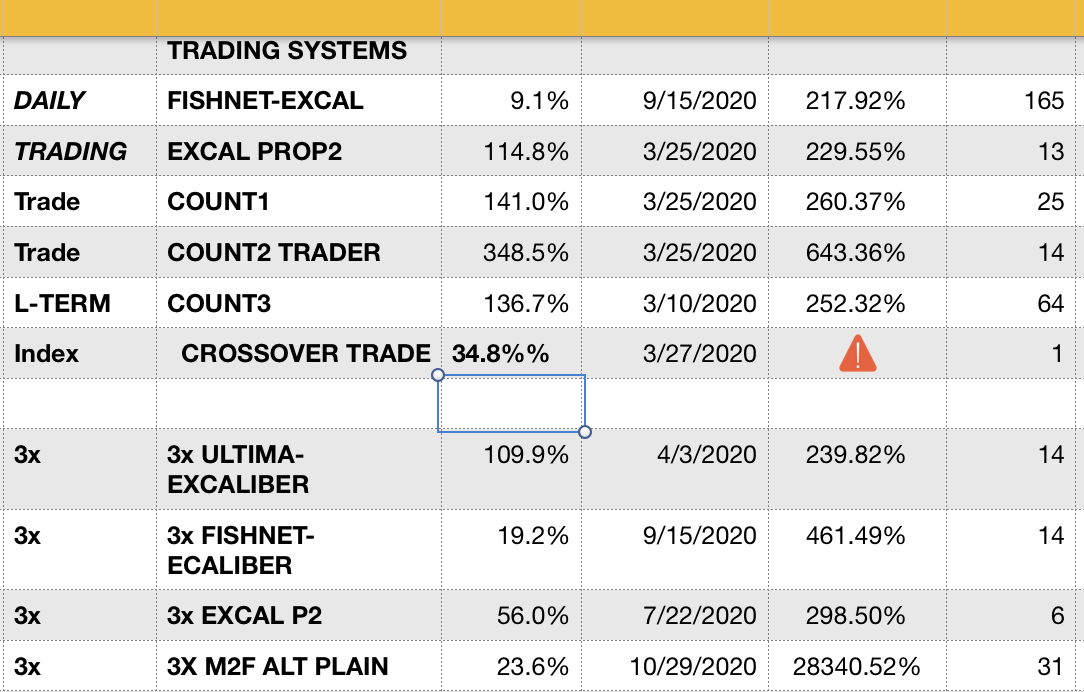The image size is (1084, 692).
Task: Select the DAILY label cell
Action: coord(50,101)
